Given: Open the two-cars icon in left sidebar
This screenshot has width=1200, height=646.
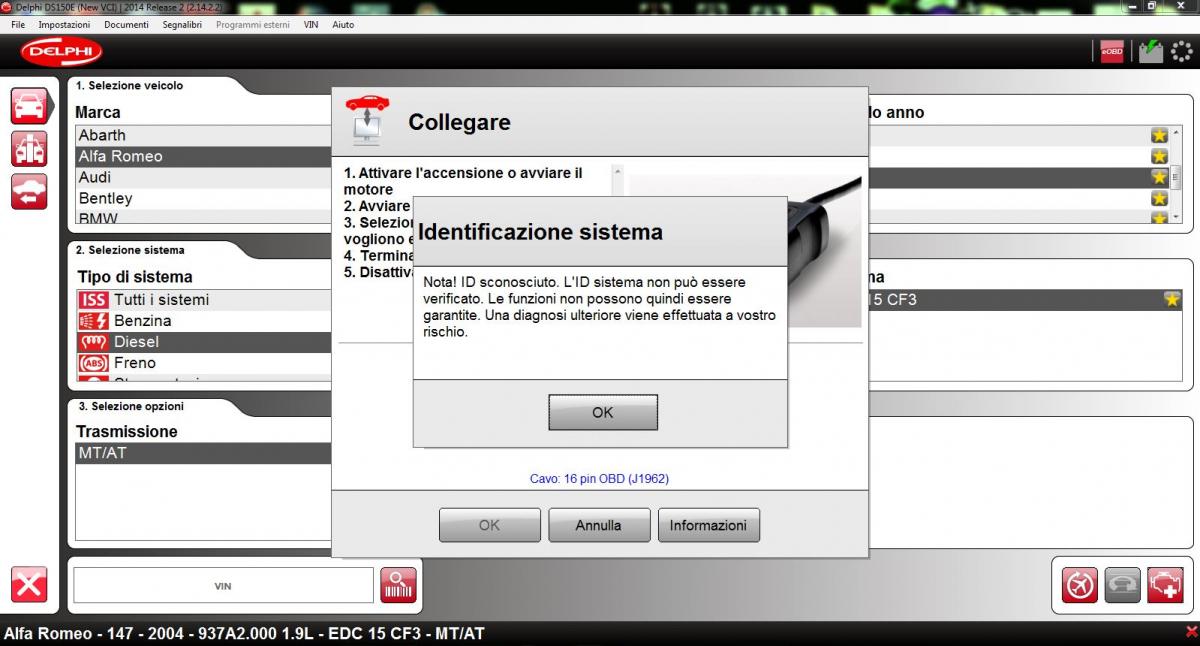Looking at the screenshot, I should tap(29, 148).
